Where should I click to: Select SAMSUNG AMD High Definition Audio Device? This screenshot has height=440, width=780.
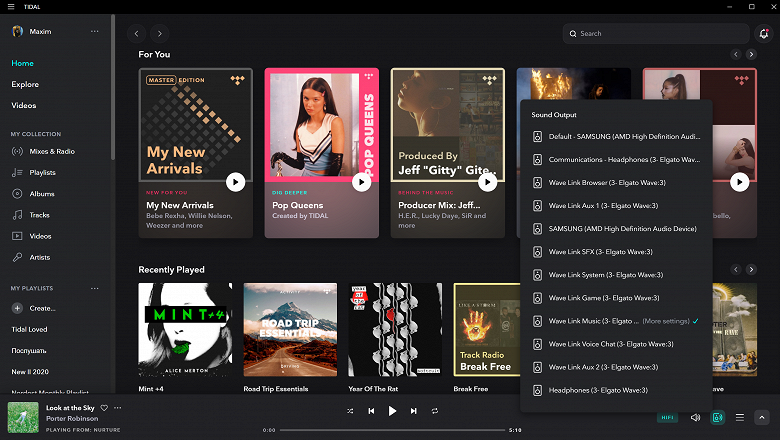coord(616,229)
